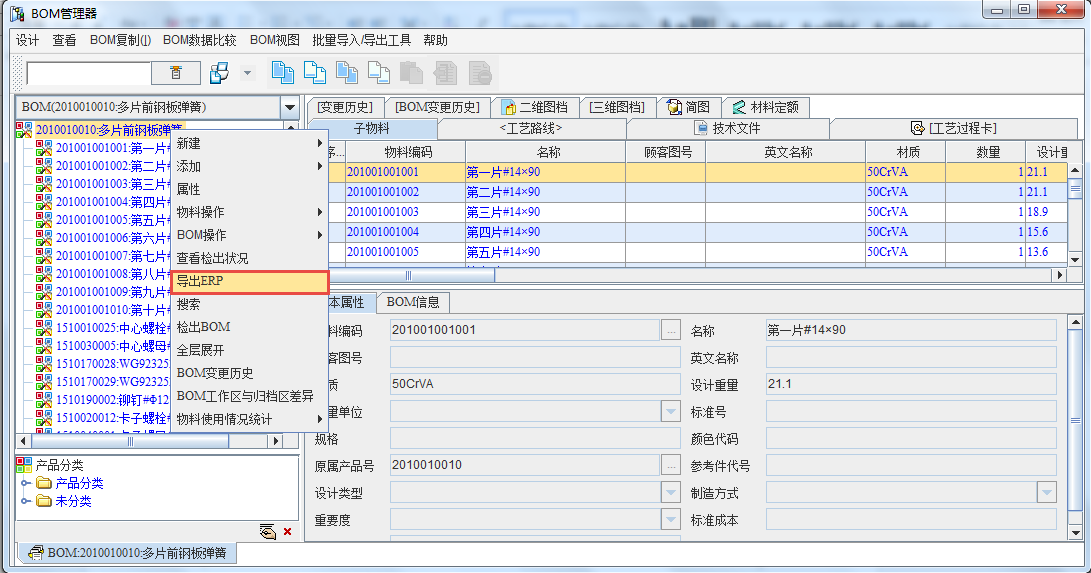The image size is (1091, 573).
Task: Choose 搜索 from the context menu
Action: 249,304
